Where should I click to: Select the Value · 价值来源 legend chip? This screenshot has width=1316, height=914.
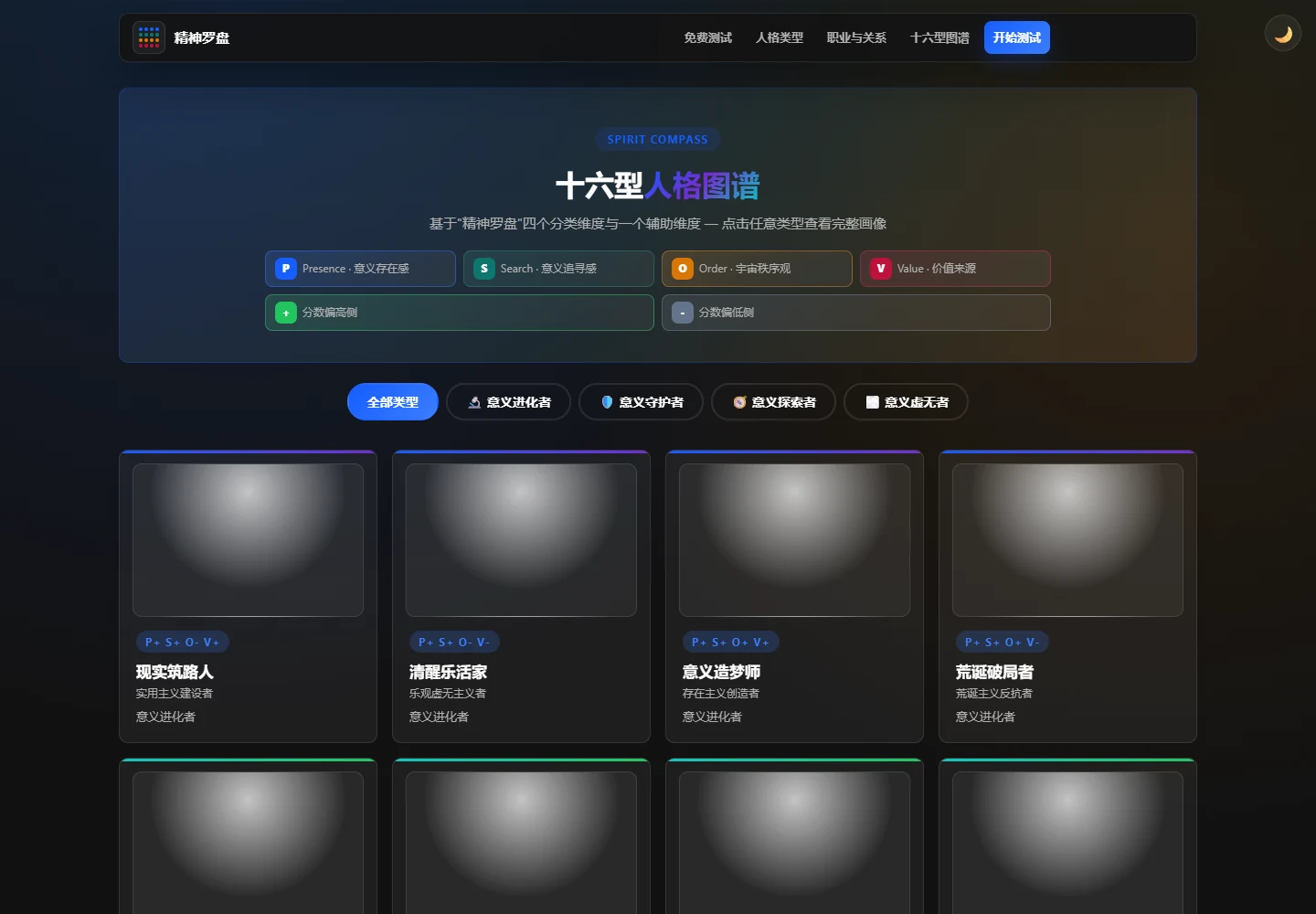point(955,269)
